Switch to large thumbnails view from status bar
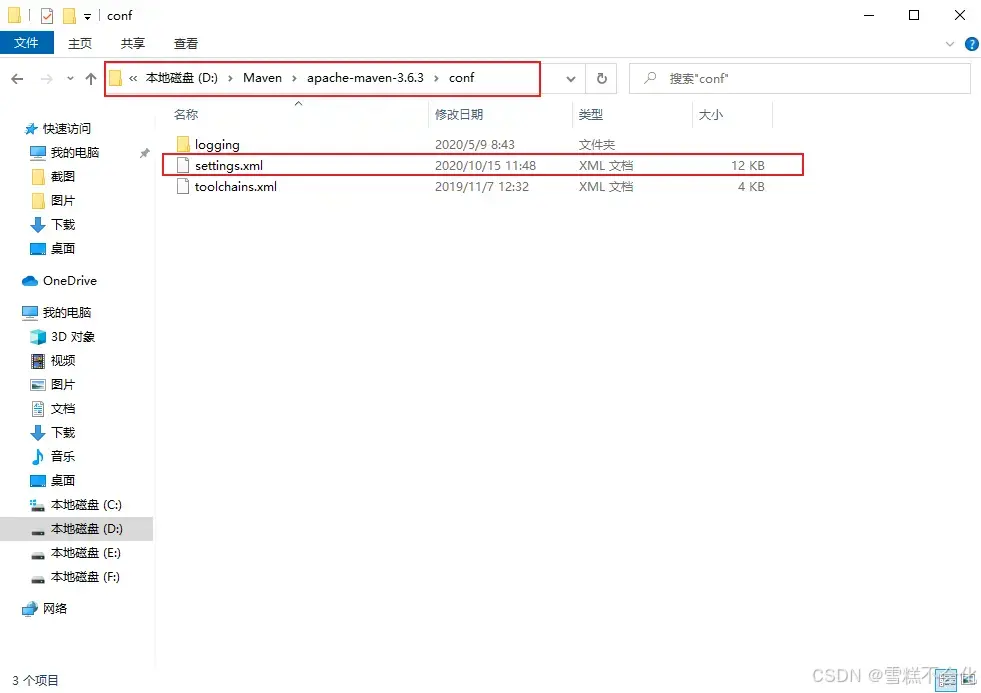The width and height of the screenshot is (981, 693). 966,679
